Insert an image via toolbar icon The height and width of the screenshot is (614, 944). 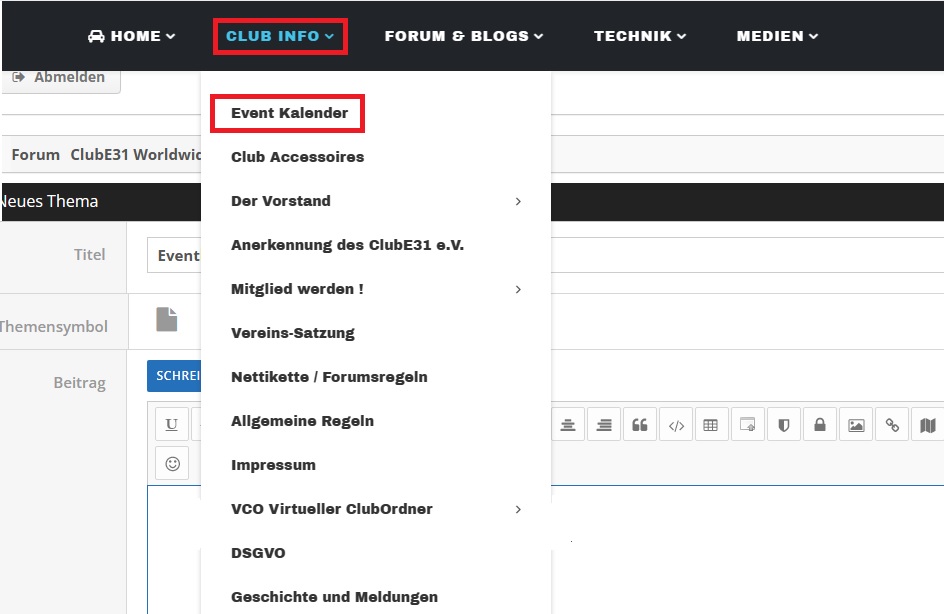point(856,425)
